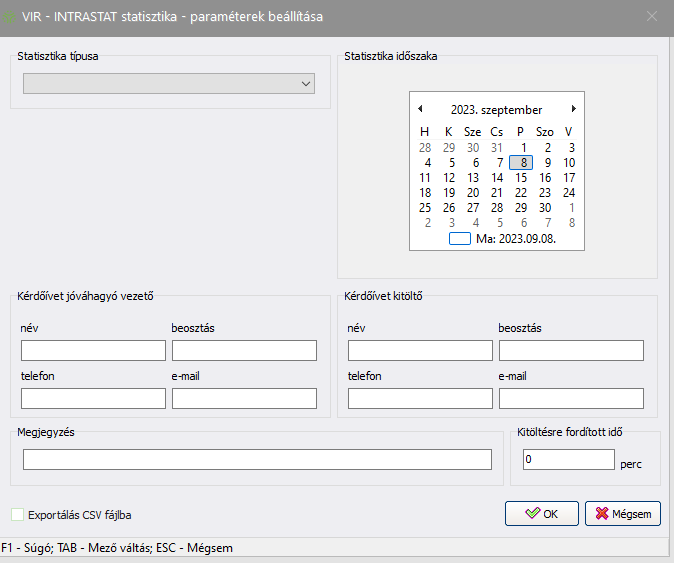Screen dimensions: 674x563
Task: Open the Statisztika típusa dropdown
Action: (x=169, y=84)
